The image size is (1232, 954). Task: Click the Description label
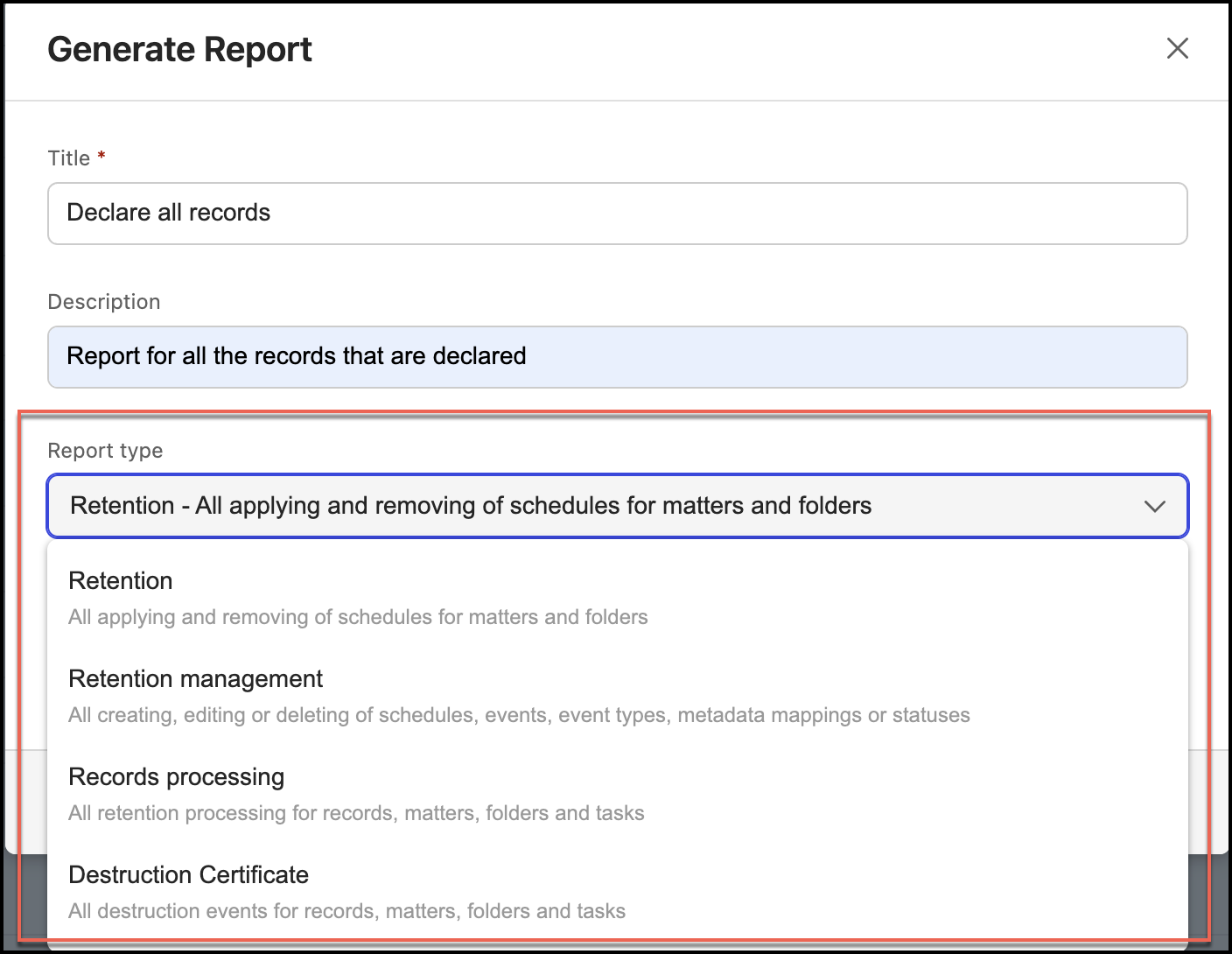coord(103,301)
